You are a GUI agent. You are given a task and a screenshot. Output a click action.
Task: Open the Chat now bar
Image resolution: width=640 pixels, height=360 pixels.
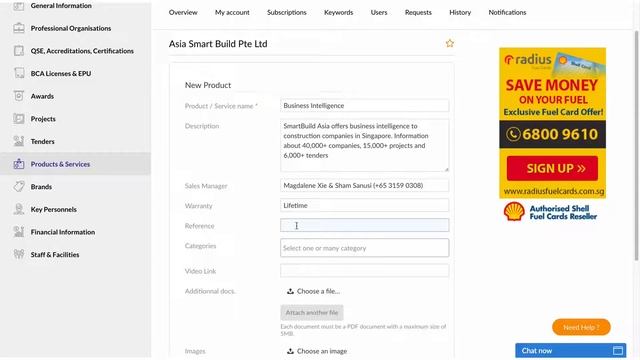tap(571, 351)
